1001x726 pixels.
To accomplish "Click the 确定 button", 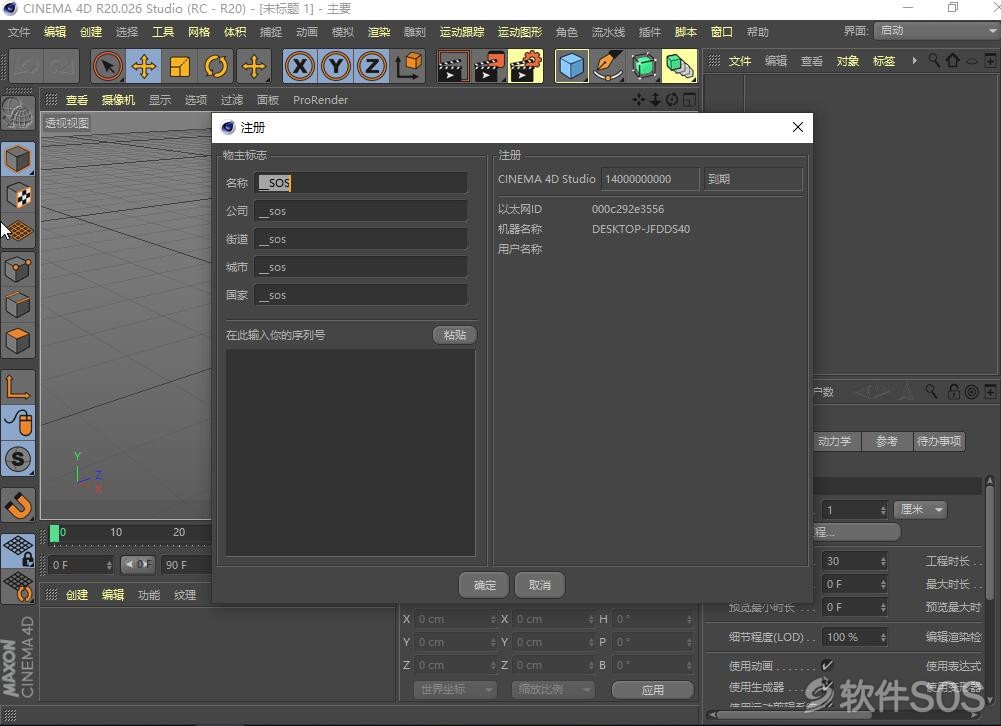I will point(485,585).
